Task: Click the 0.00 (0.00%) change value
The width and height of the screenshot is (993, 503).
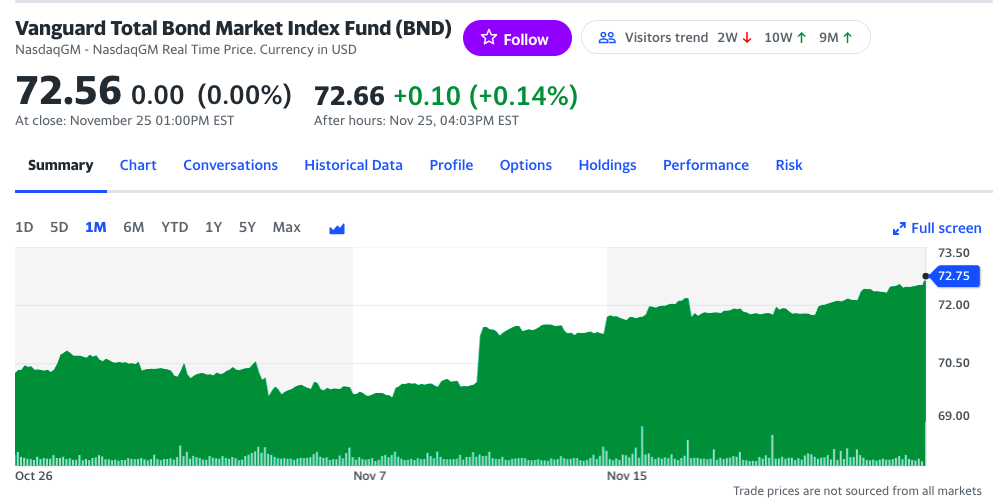Action: pyautogui.click(x=211, y=96)
